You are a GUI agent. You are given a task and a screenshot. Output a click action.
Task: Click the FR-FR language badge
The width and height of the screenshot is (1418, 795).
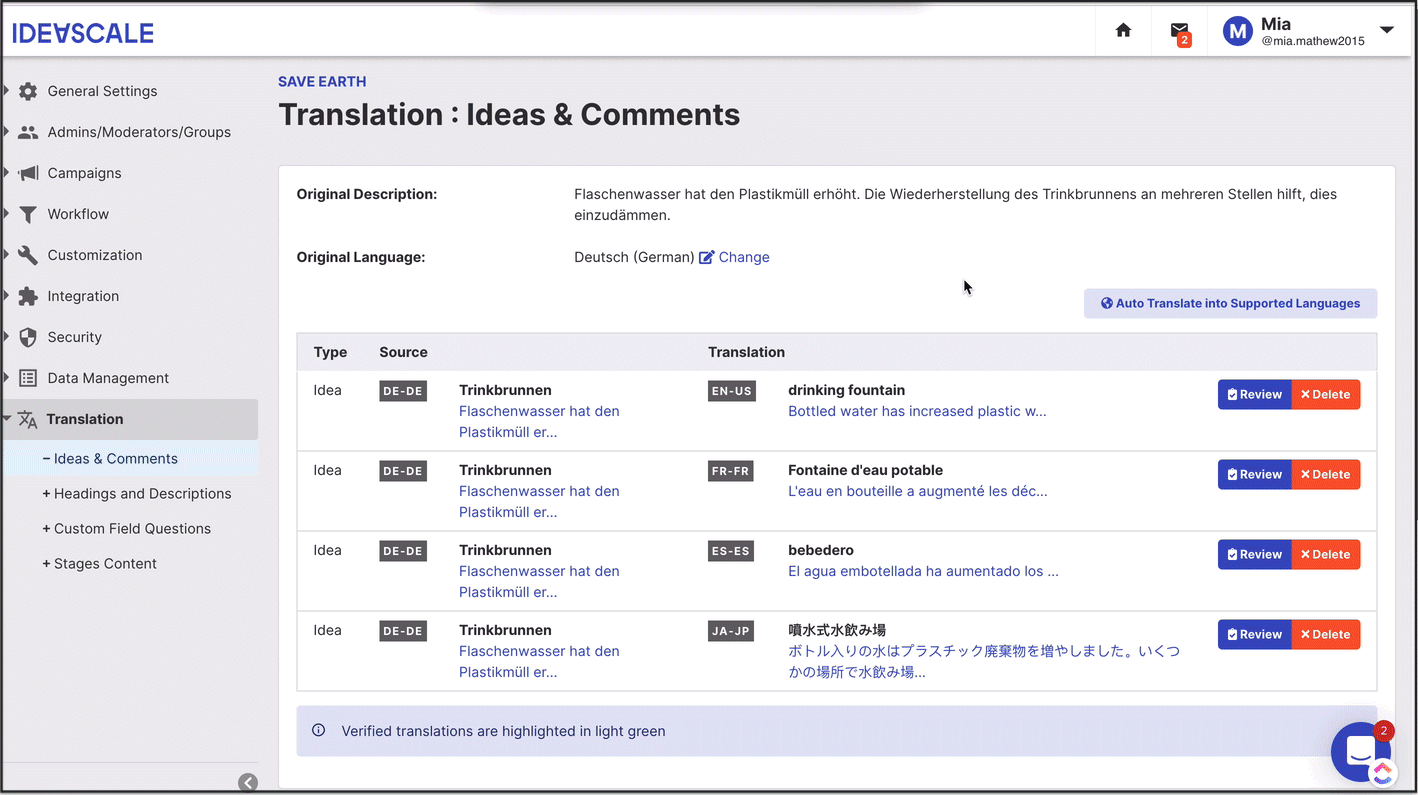coord(731,471)
